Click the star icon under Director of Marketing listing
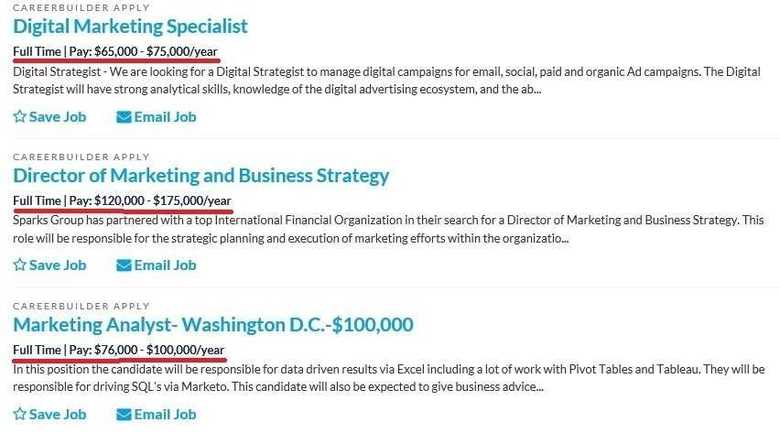Image resolution: width=780 pixels, height=433 pixels. [x=19, y=265]
